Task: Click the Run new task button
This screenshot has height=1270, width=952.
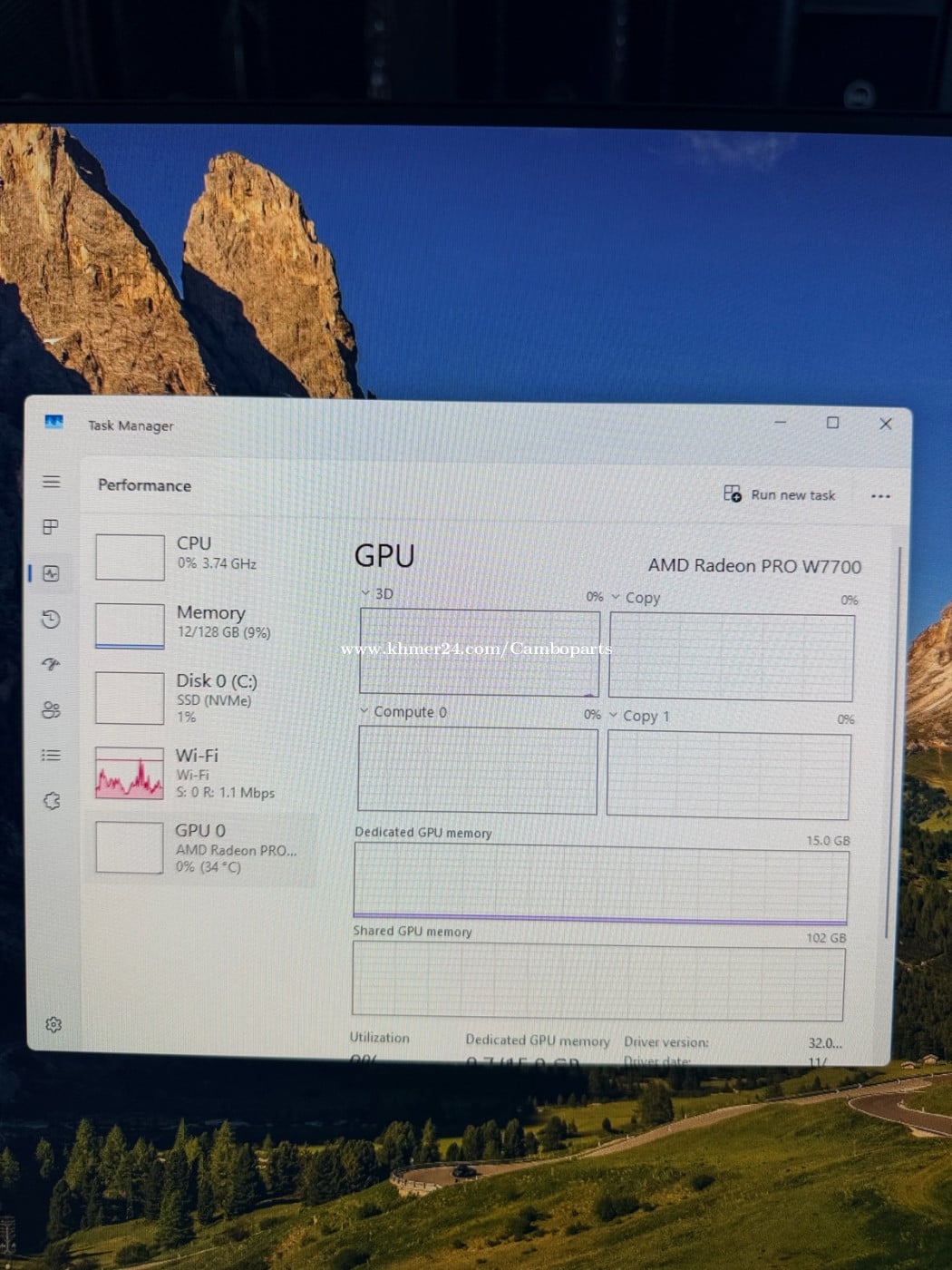Action: [780, 494]
